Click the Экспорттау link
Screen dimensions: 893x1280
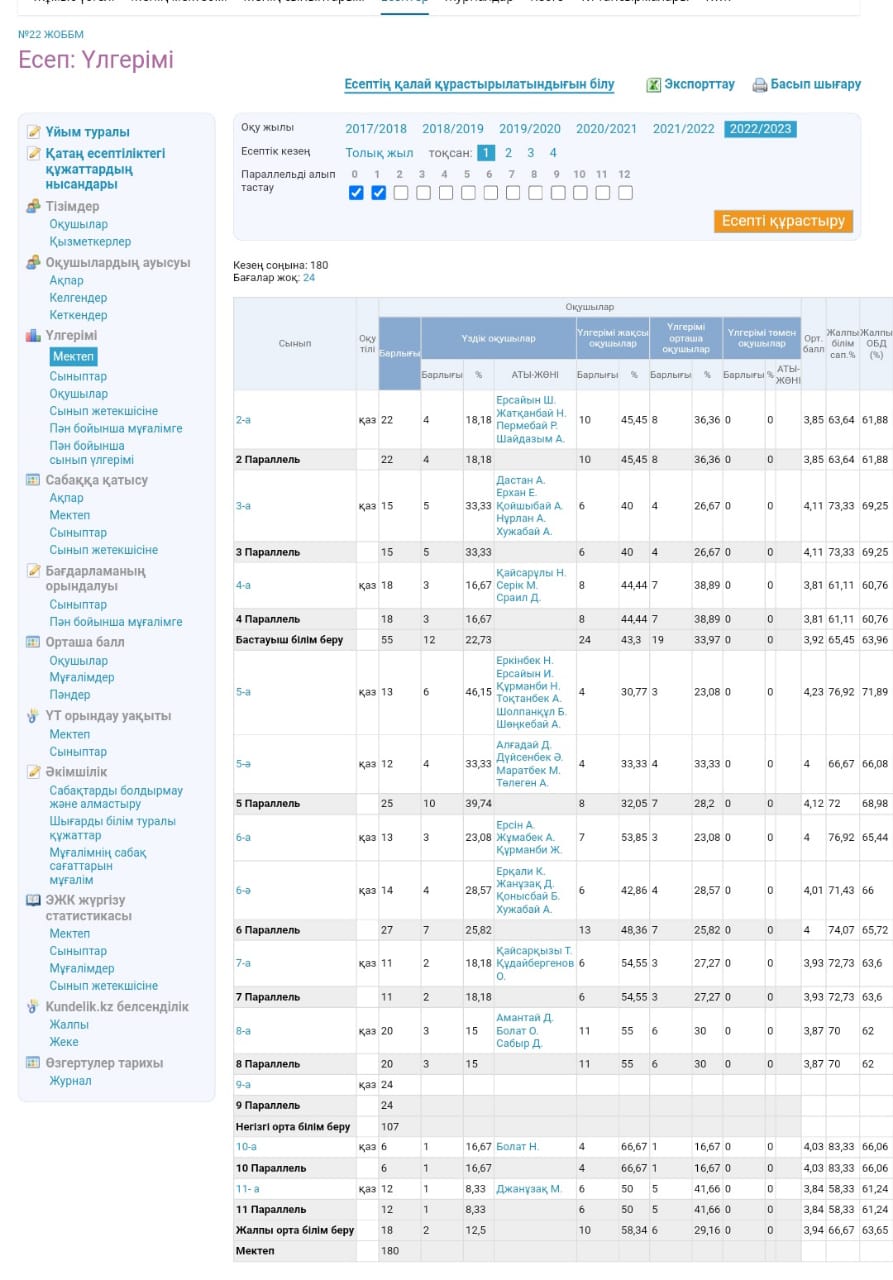coord(699,85)
